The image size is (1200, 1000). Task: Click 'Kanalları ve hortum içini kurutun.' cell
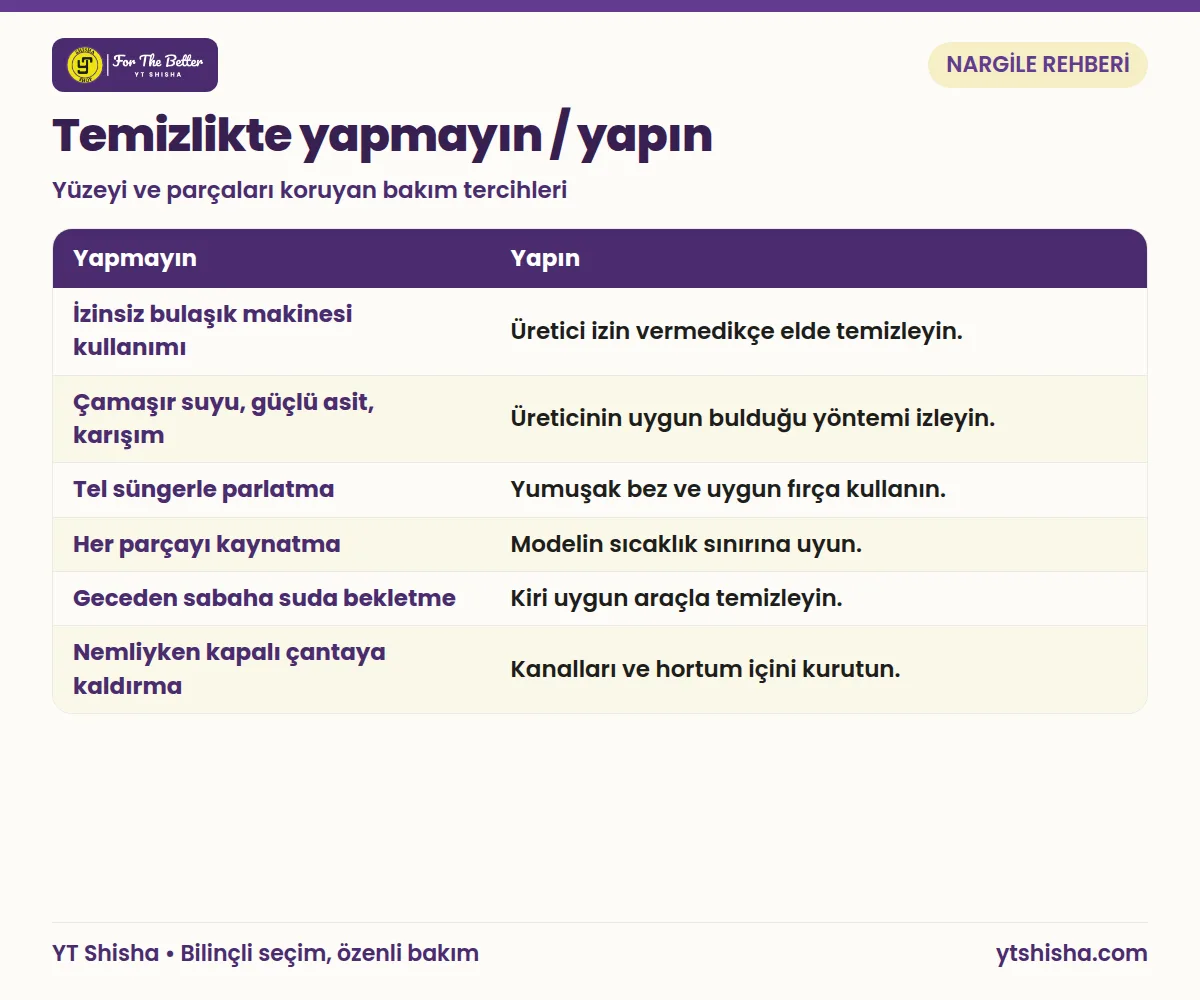pos(819,669)
